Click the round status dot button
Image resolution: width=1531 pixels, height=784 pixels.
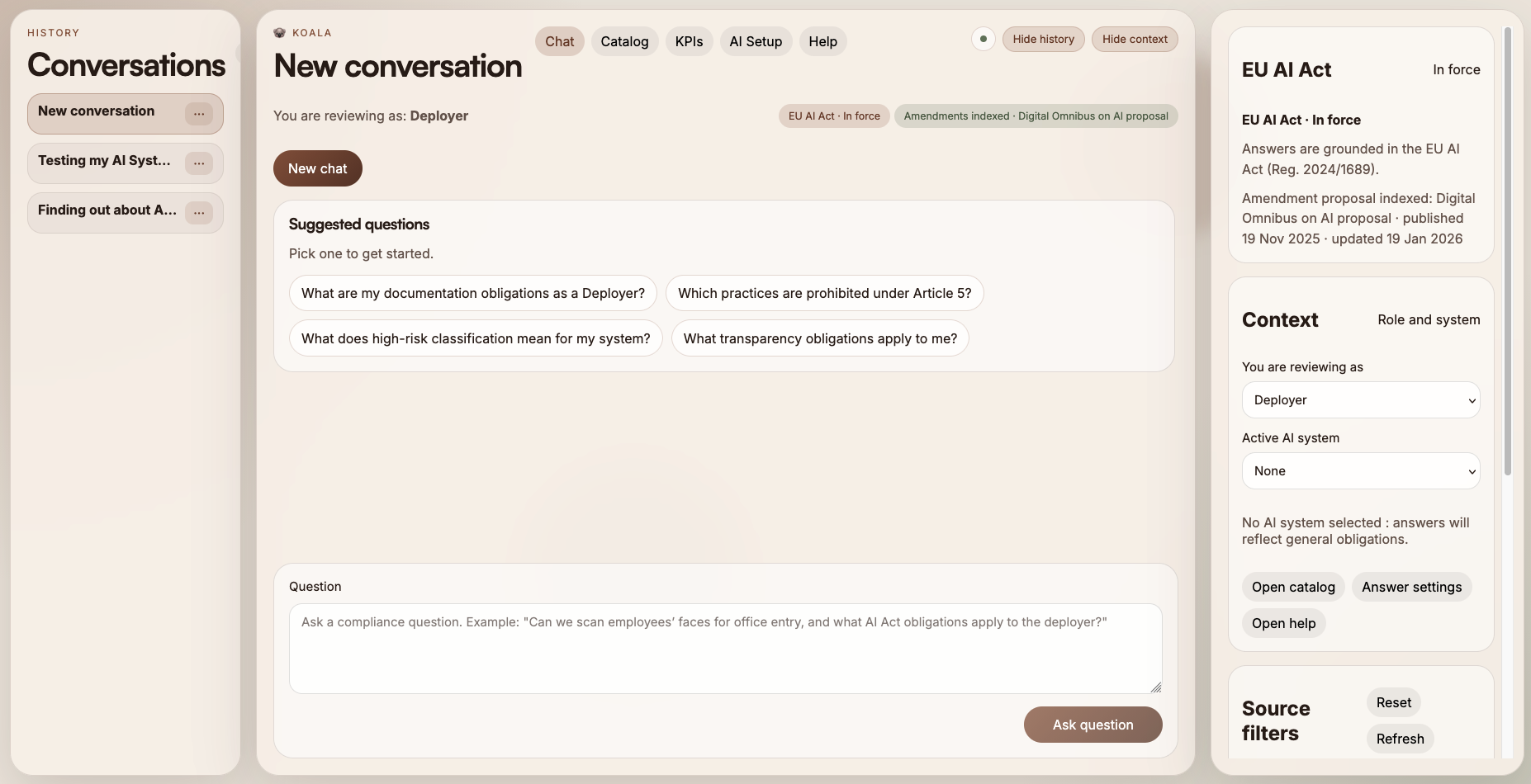[983, 39]
